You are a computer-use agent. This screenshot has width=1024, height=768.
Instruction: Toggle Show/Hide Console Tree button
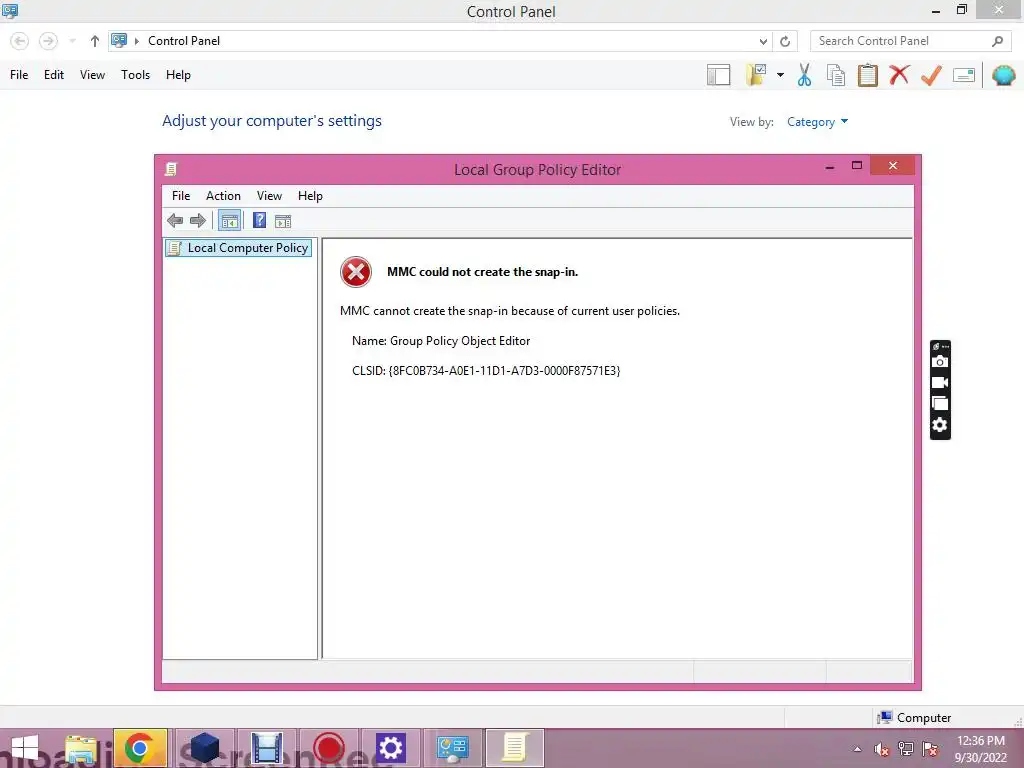tap(229, 221)
